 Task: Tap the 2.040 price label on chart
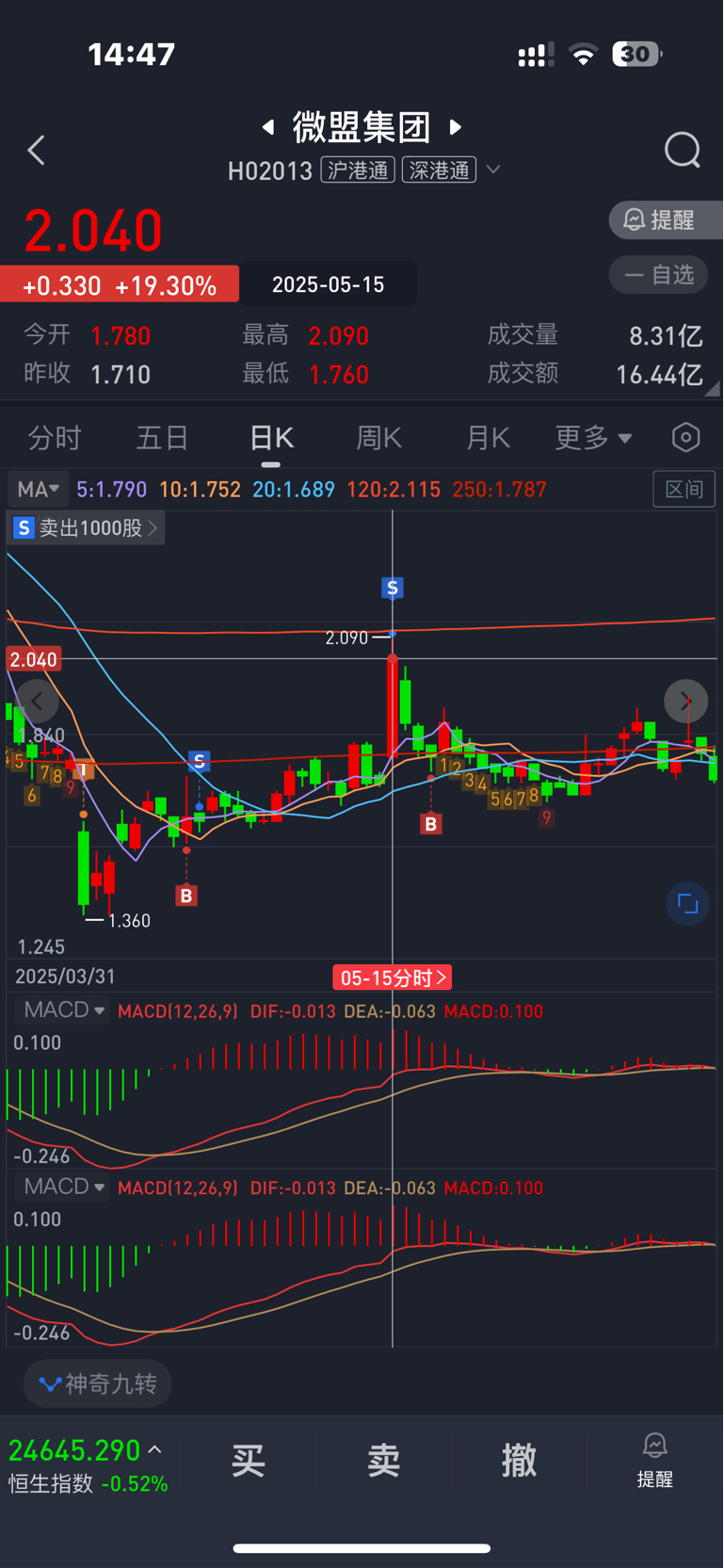tap(34, 659)
